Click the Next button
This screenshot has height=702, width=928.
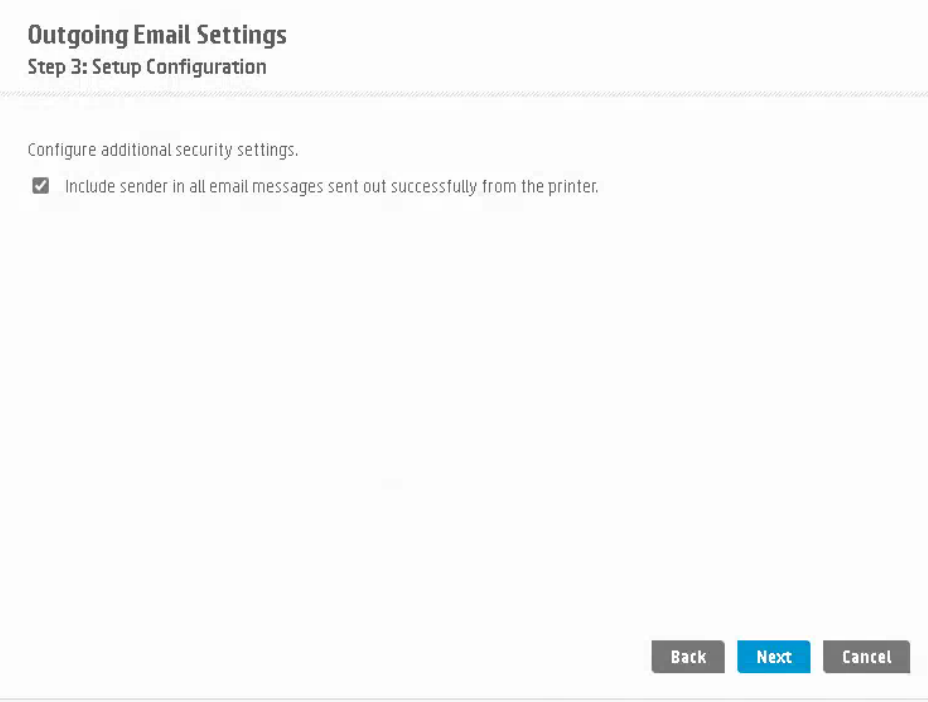pyautogui.click(x=774, y=657)
